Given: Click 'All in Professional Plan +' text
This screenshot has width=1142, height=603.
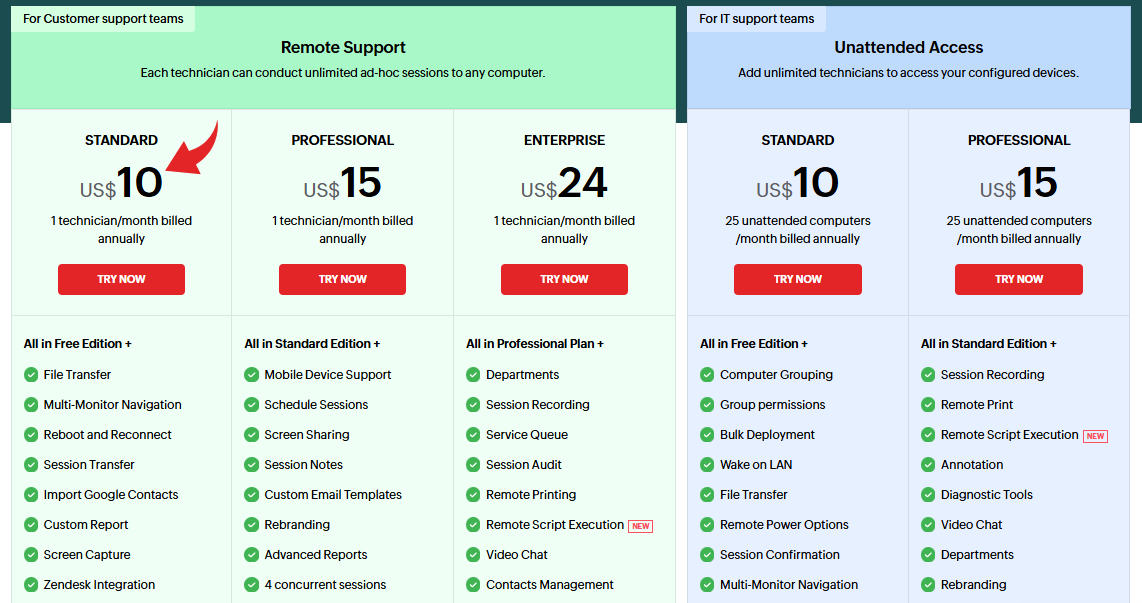Looking at the screenshot, I should (535, 344).
